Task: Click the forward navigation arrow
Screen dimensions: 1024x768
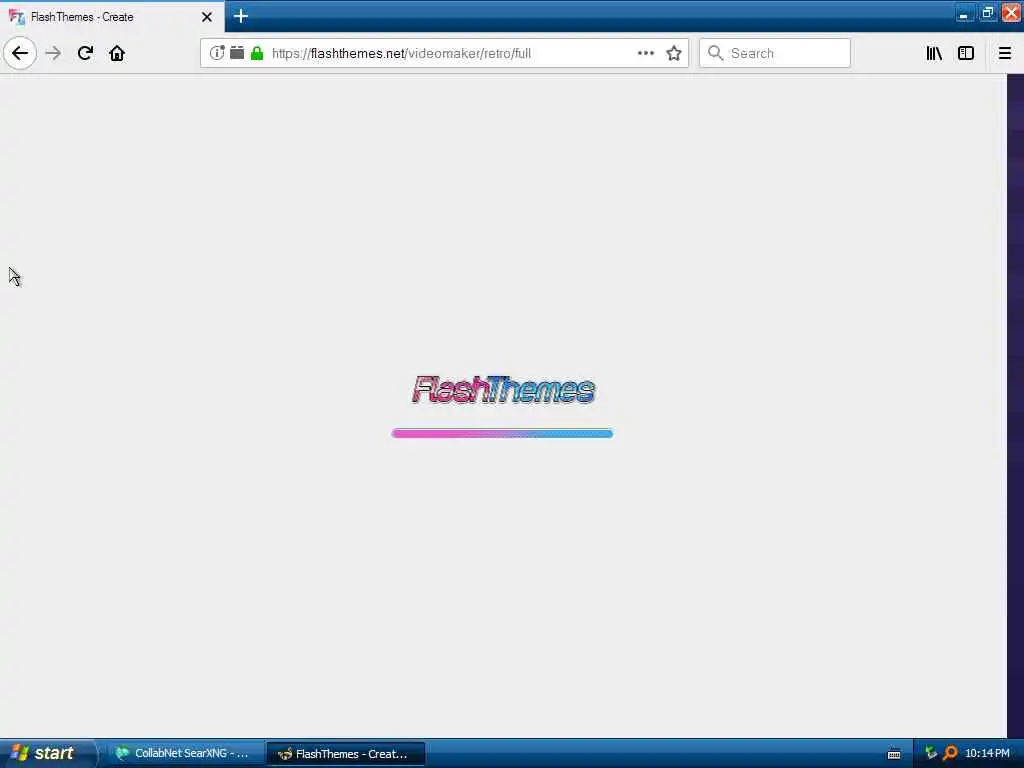Action: [x=53, y=53]
